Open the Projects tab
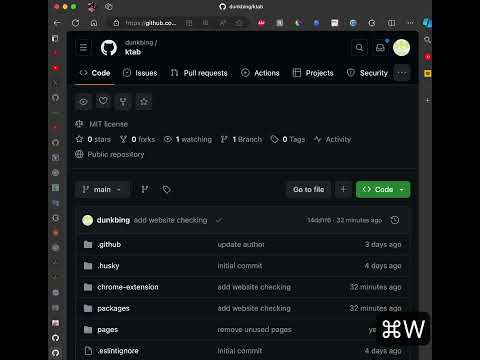This screenshot has height=360, width=480. pyautogui.click(x=313, y=73)
